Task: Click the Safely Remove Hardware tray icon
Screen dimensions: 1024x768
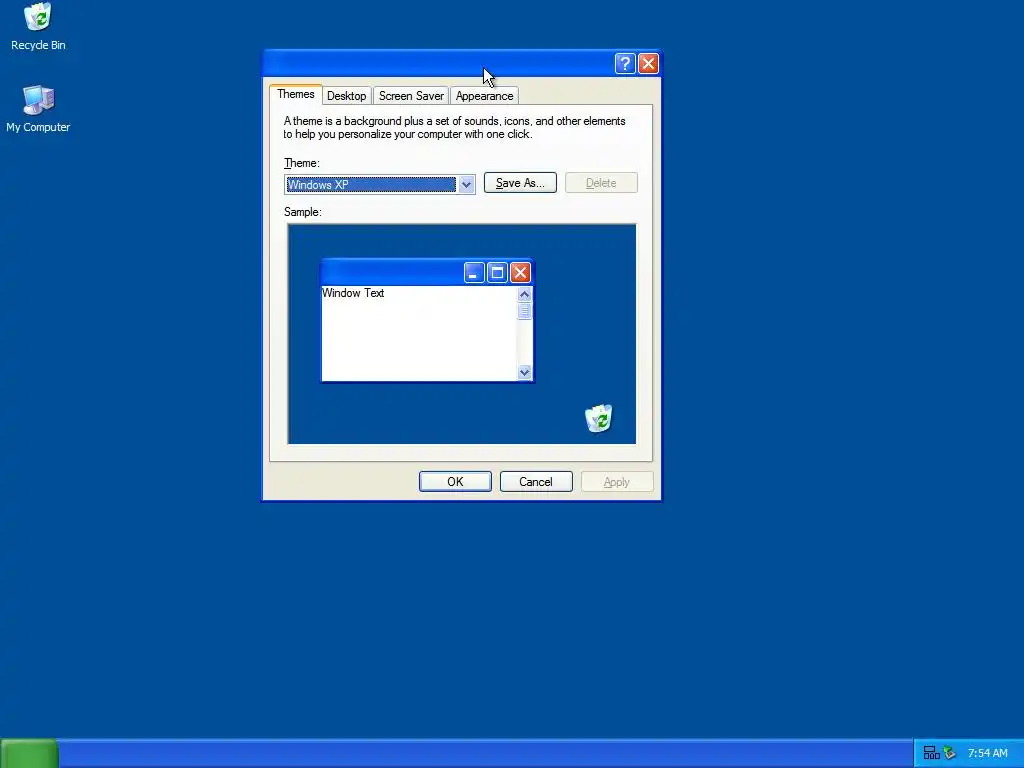Action: [950, 753]
